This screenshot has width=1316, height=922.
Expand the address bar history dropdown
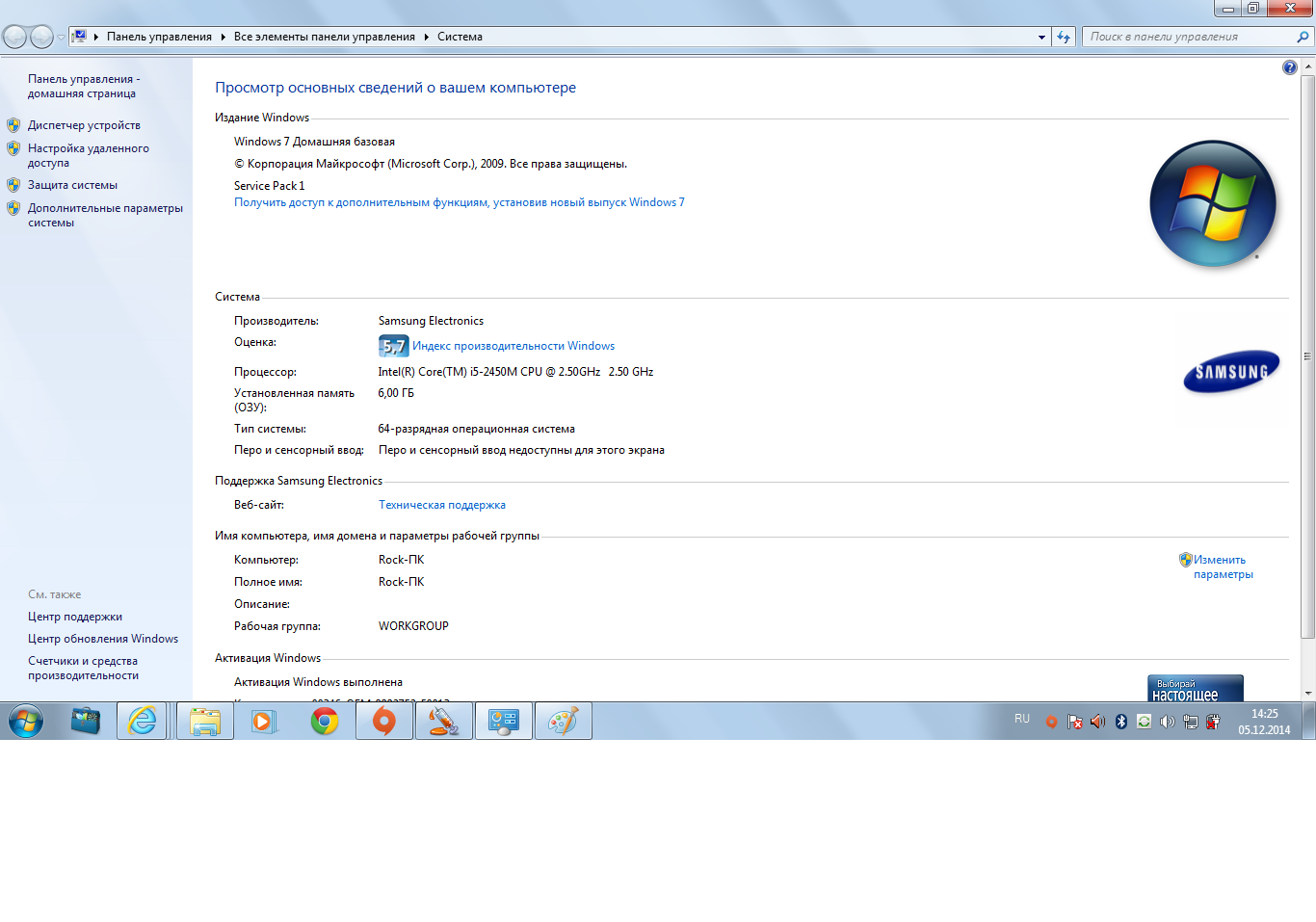(1041, 38)
